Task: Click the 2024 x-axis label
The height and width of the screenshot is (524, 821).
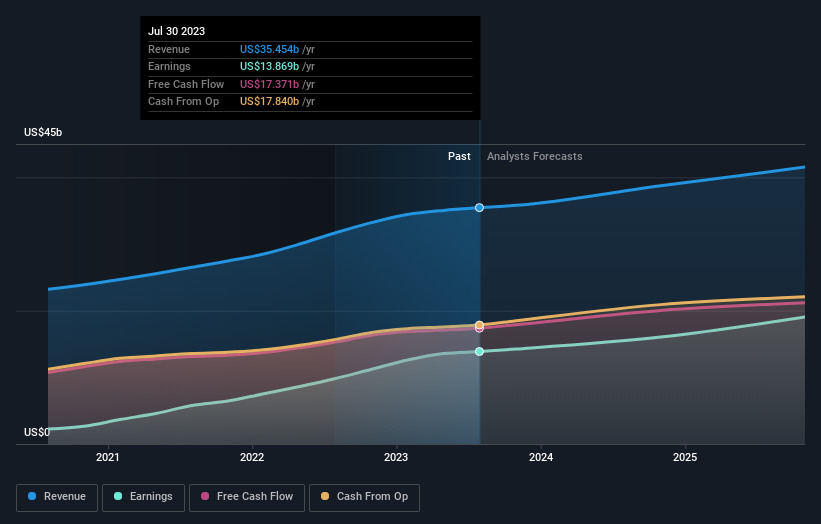Action: point(541,457)
